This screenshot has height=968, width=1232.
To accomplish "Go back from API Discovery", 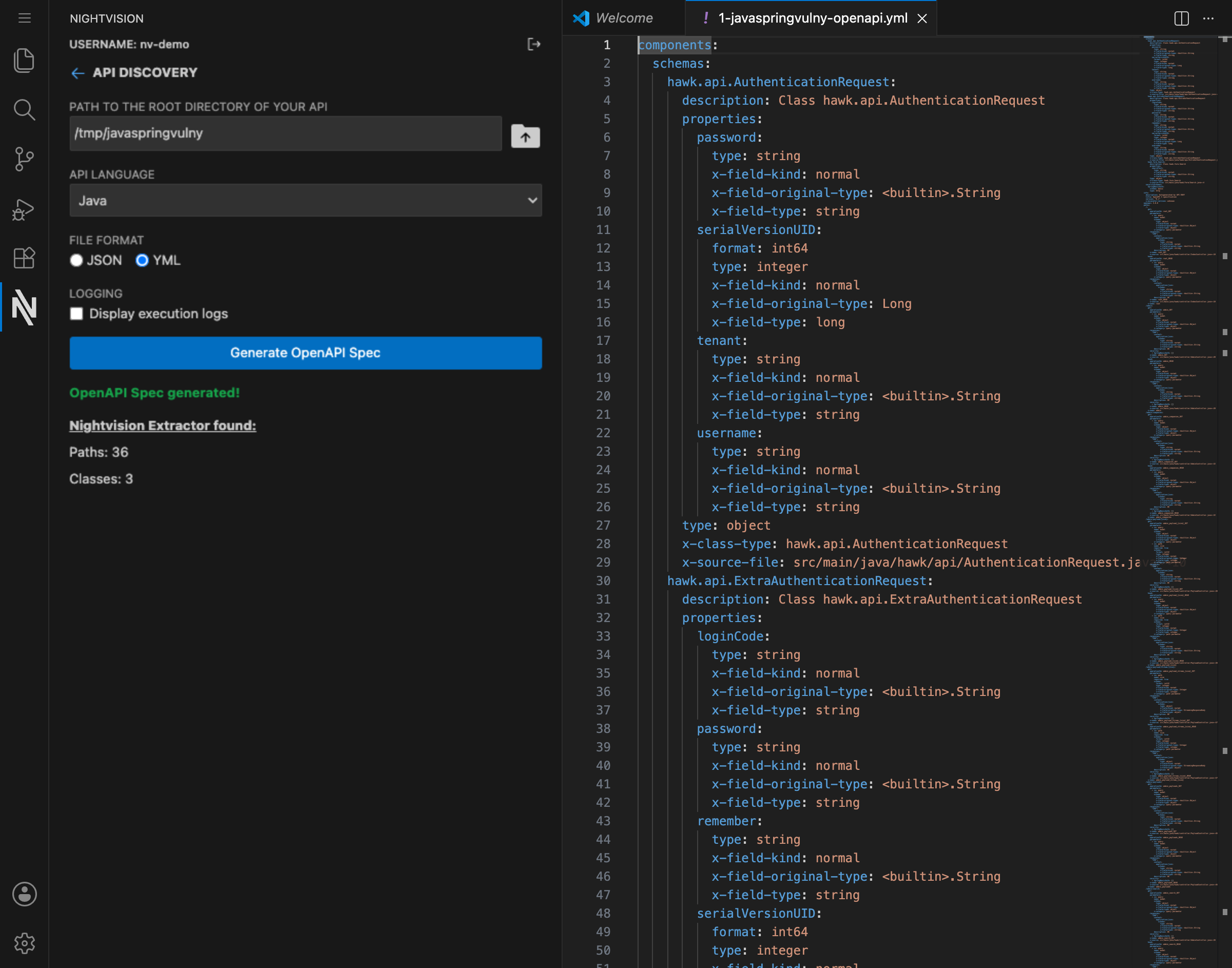I will (78, 73).
